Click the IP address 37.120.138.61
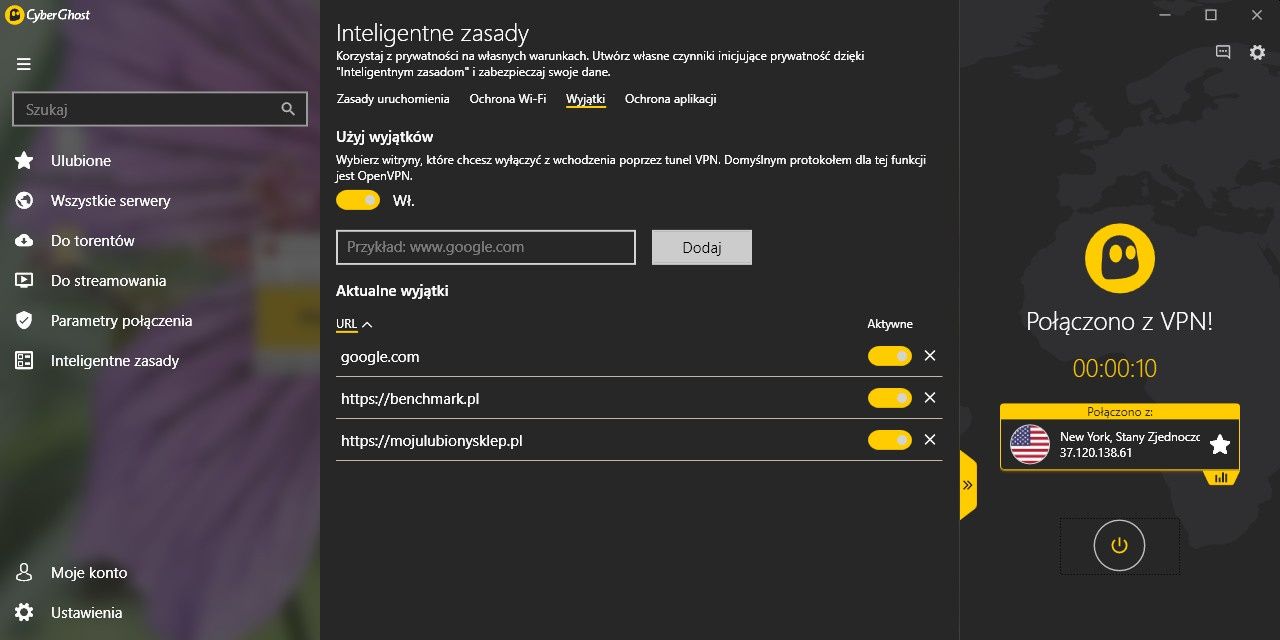Screen dimensions: 1280x640 [1096, 453]
